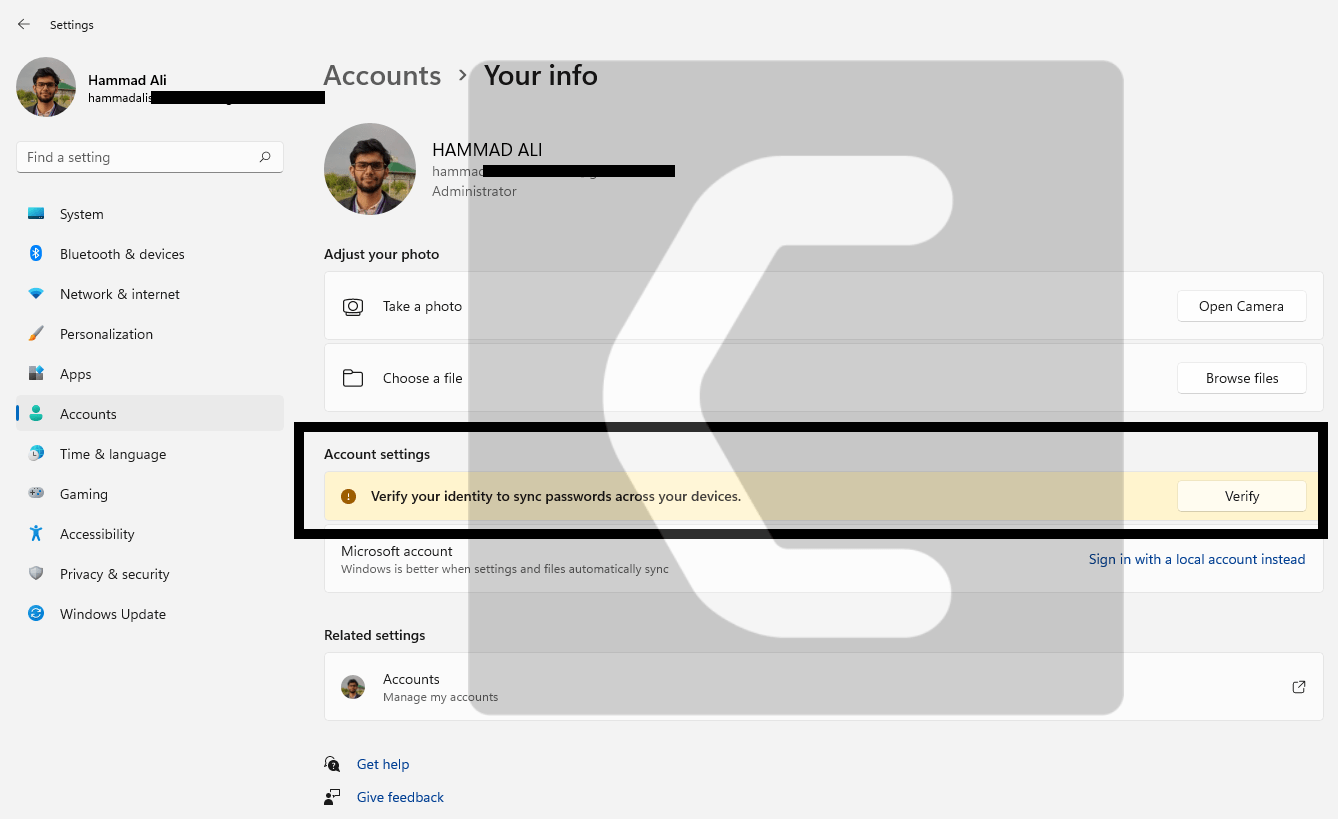Screen dimensions: 1338x819
Task: Click the Hammad Ali name in the sidebar
Action: pos(127,80)
